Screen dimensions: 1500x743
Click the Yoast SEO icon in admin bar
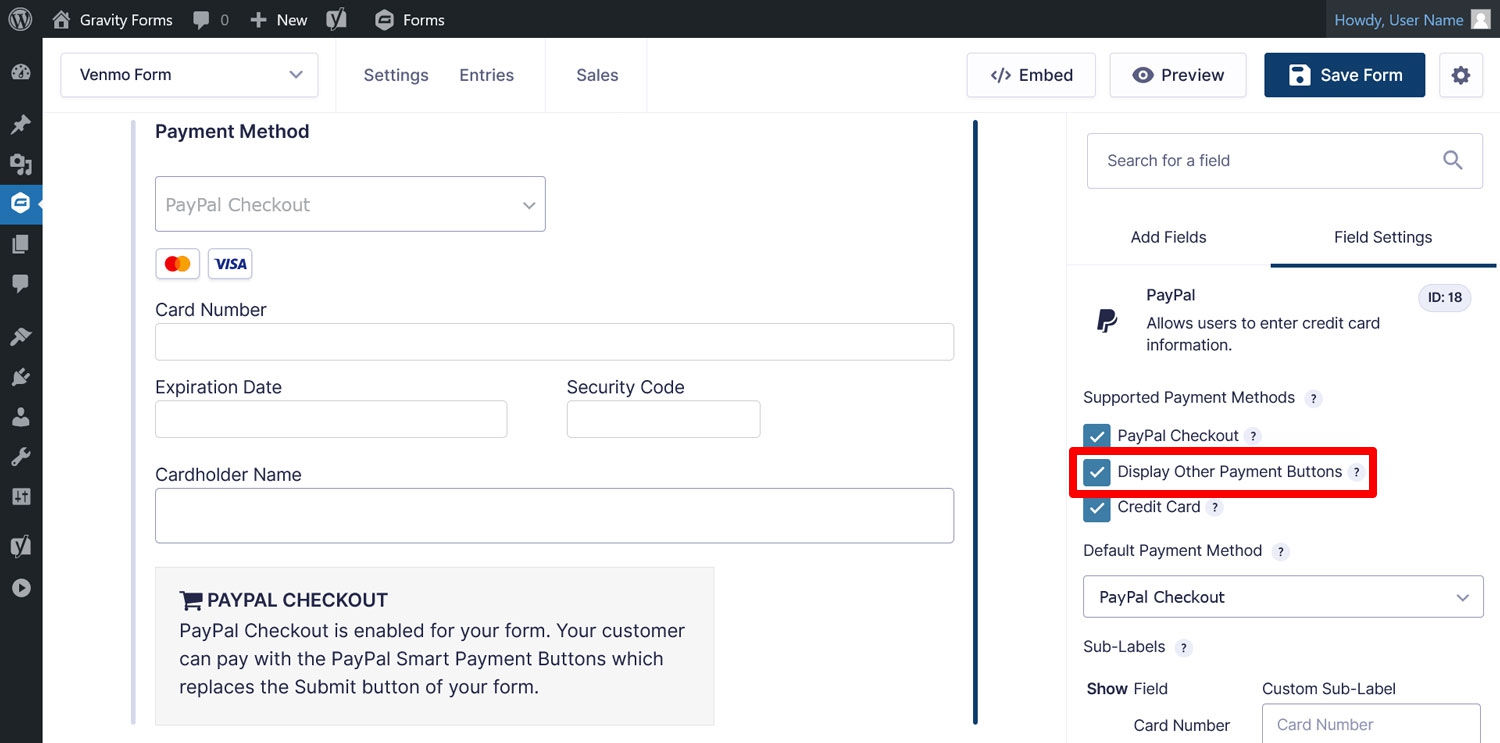pos(339,19)
